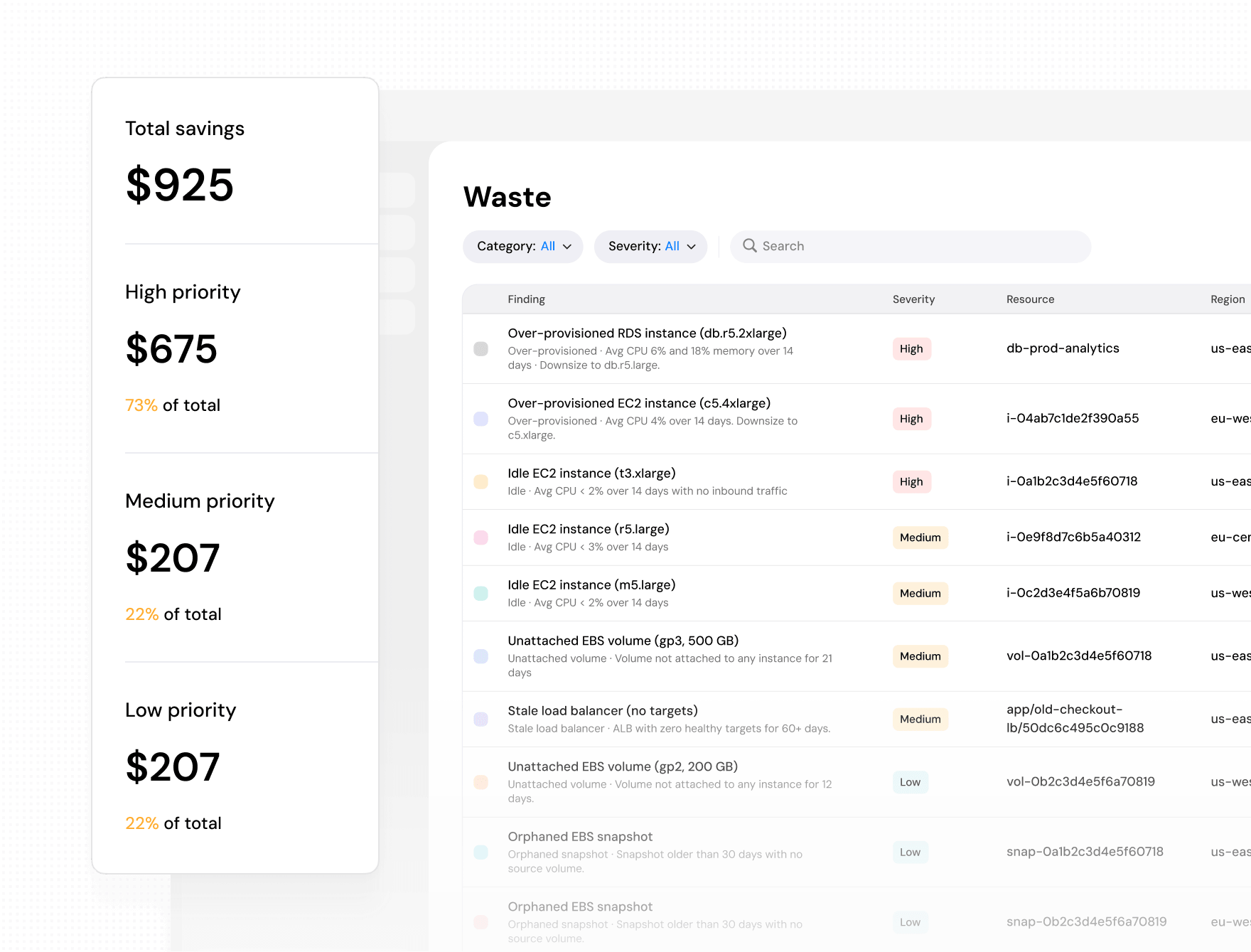Click resource vol-0a1b2c3d4e5f60718

pos(1079,656)
